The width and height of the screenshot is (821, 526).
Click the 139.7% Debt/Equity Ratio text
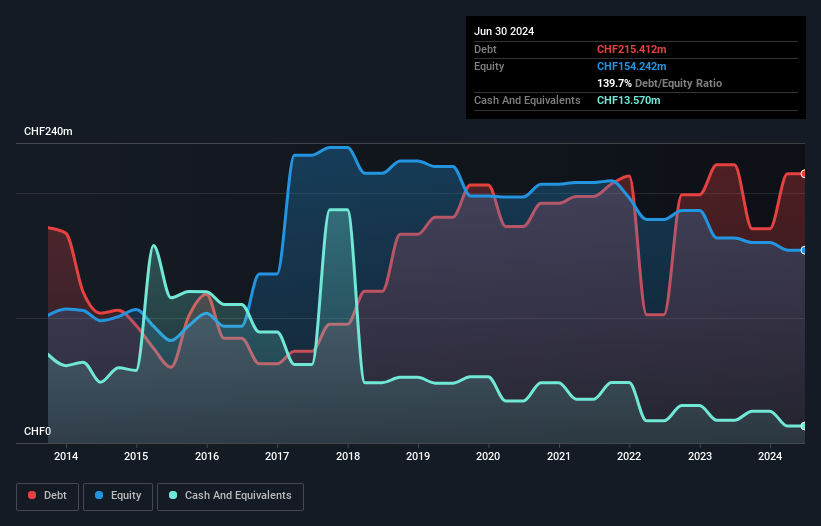tap(659, 83)
